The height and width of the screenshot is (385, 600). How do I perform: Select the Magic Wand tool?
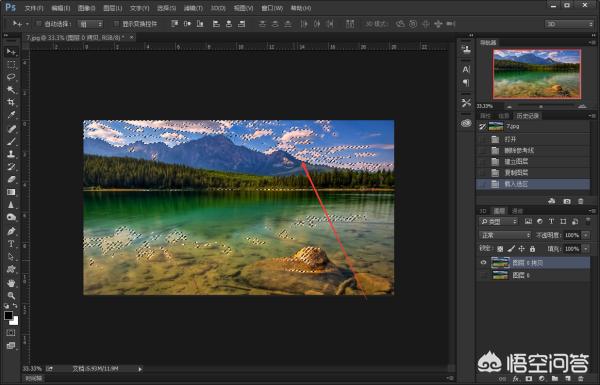(x=11, y=90)
